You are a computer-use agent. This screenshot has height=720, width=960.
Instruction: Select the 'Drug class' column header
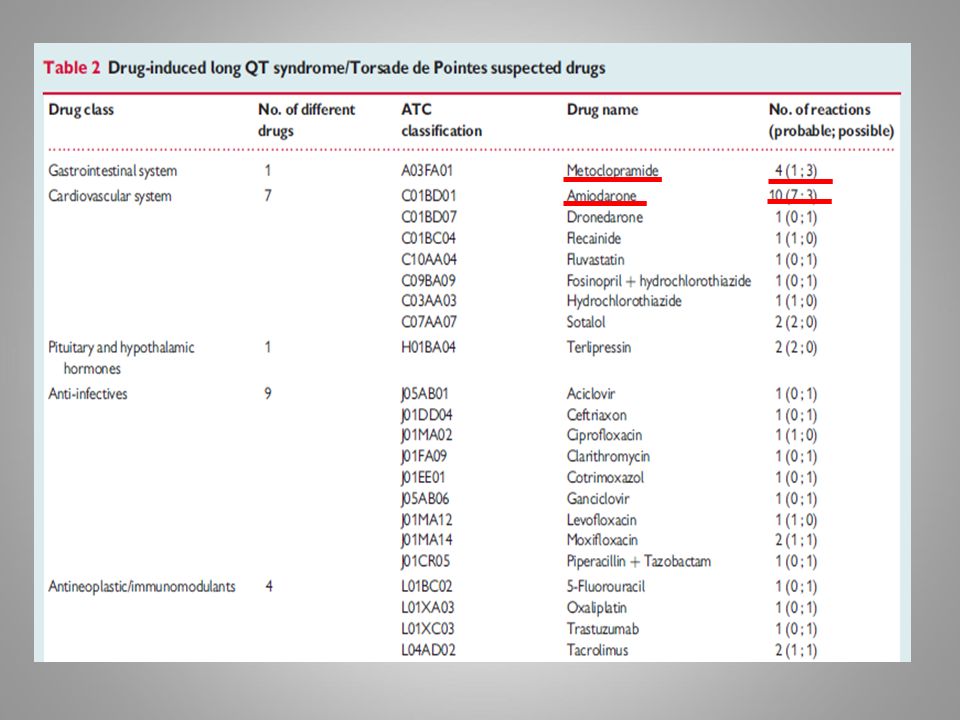coord(81,110)
